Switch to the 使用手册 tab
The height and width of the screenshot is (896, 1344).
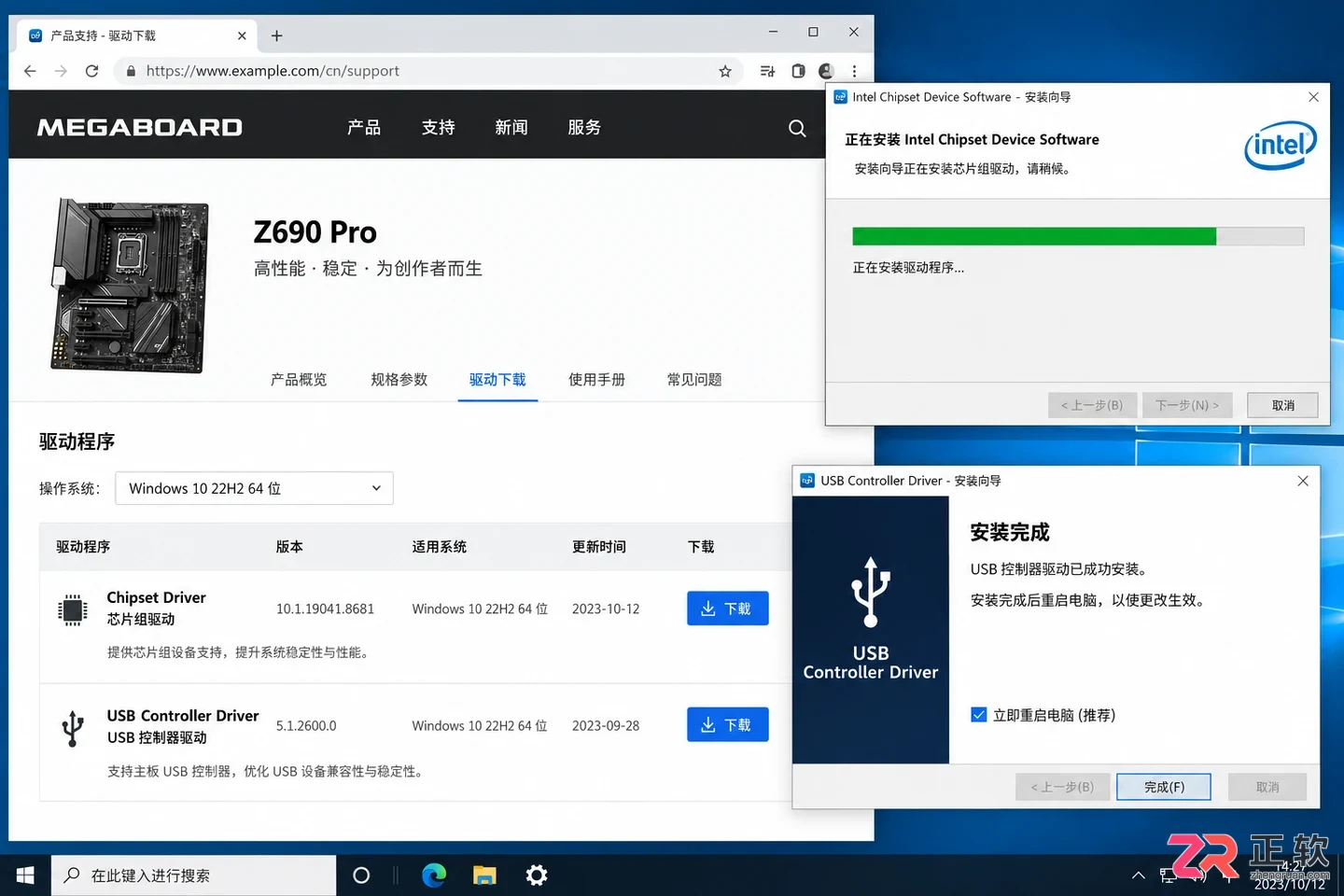click(x=597, y=380)
